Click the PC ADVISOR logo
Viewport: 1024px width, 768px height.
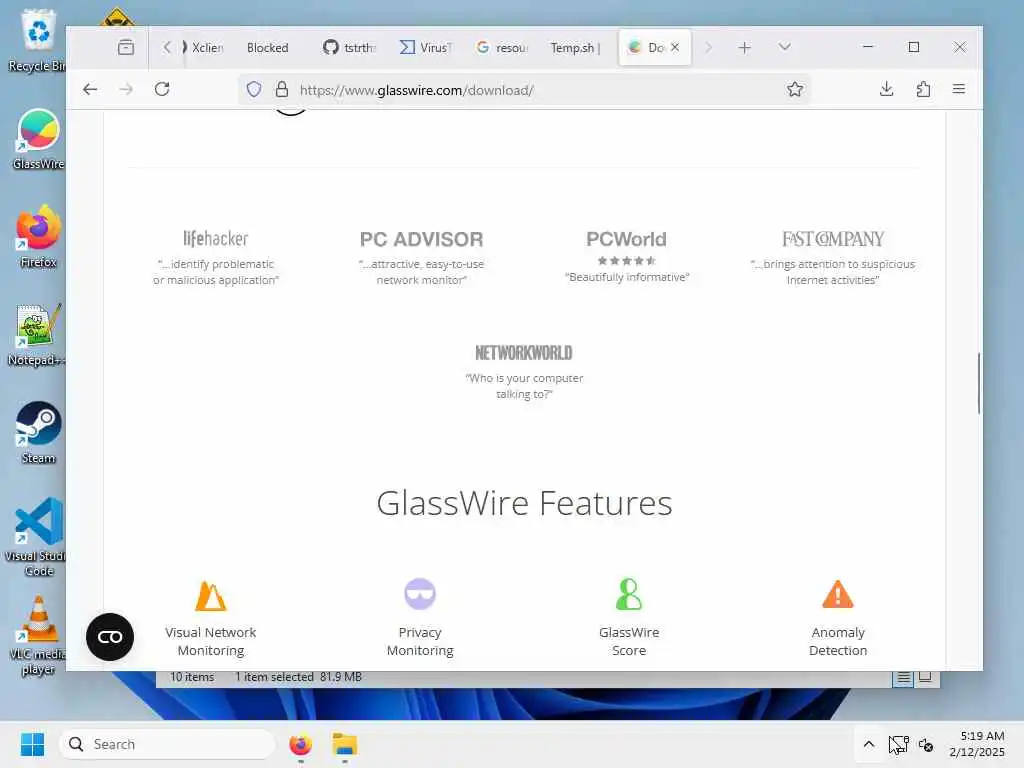pyautogui.click(x=421, y=239)
